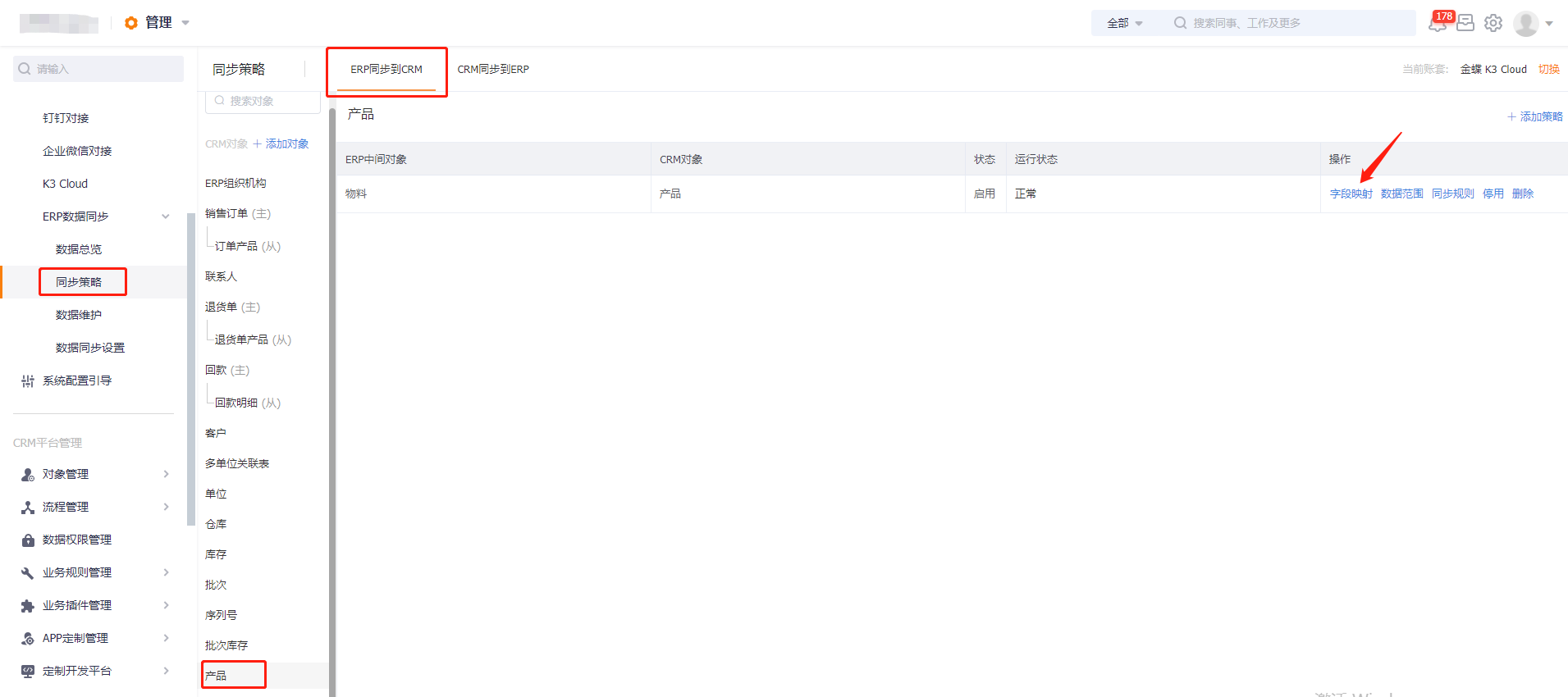Viewport: 1568px width, 697px height.
Task: Click the orange 管理 module icon
Action: [x=131, y=23]
